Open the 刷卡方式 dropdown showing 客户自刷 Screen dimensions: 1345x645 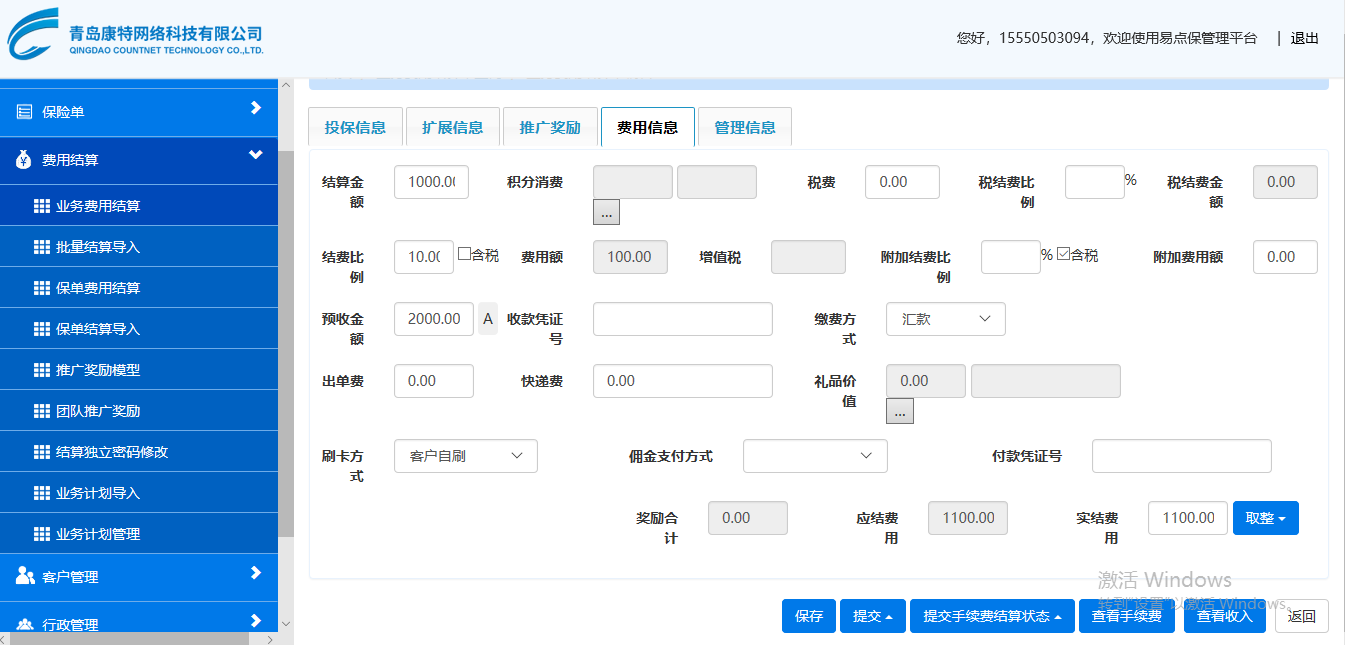pyautogui.click(x=466, y=456)
